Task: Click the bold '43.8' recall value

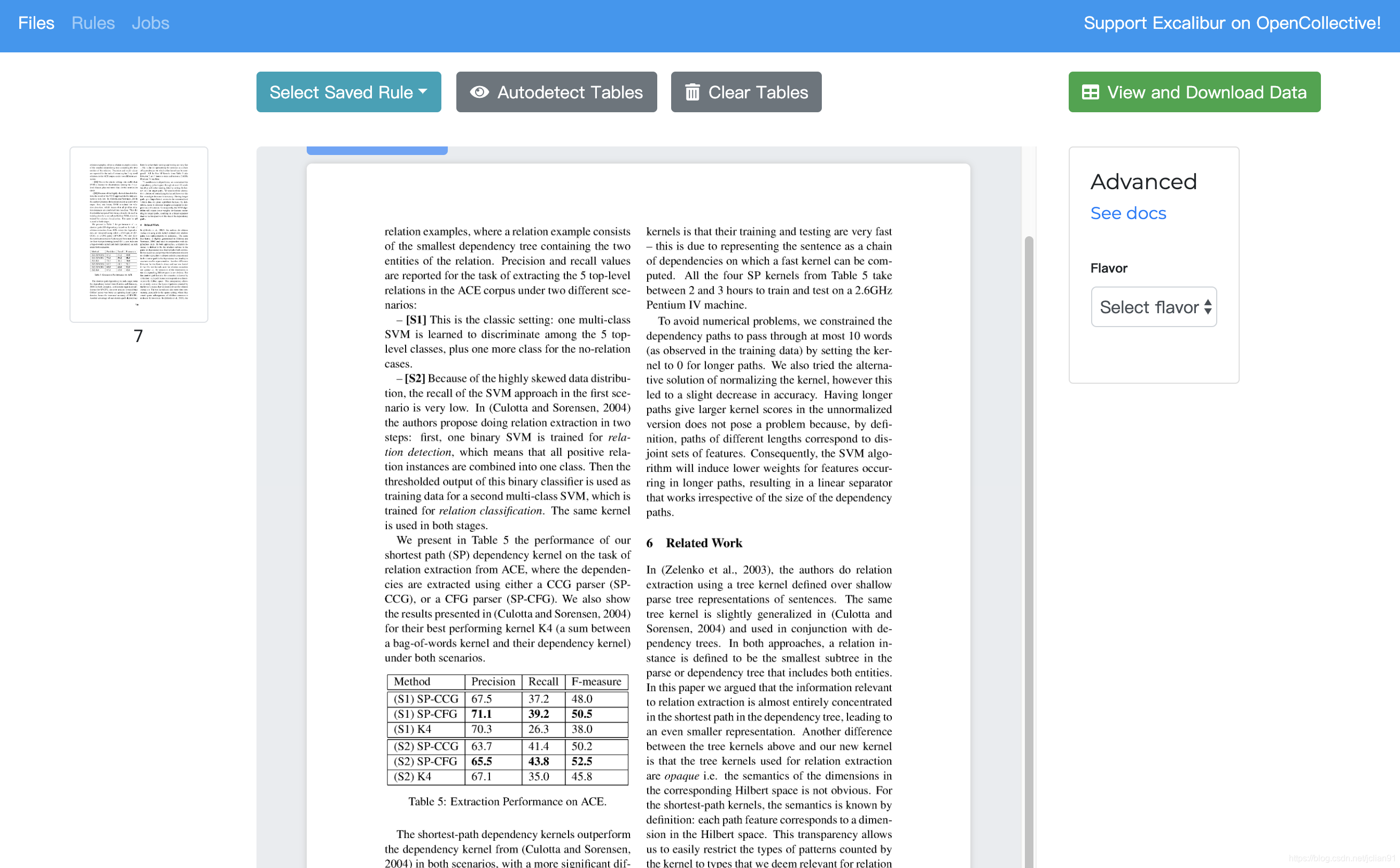Action: point(538,761)
